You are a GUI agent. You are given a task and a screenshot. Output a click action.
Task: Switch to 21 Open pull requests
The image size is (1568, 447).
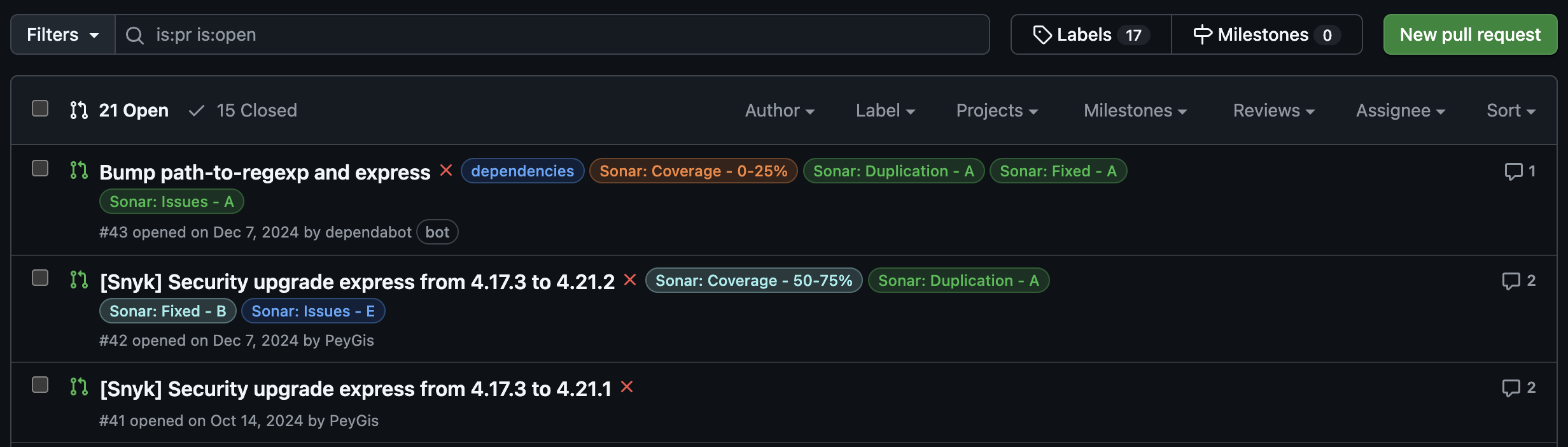(120, 111)
